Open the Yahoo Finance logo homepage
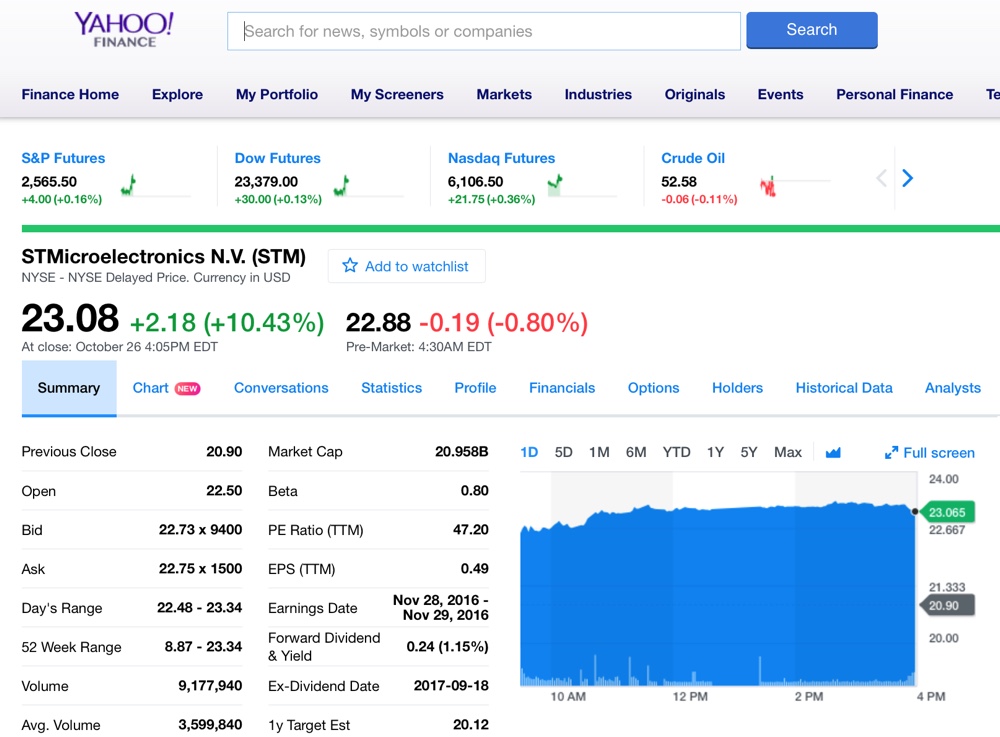The image size is (1000, 737). (124, 30)
